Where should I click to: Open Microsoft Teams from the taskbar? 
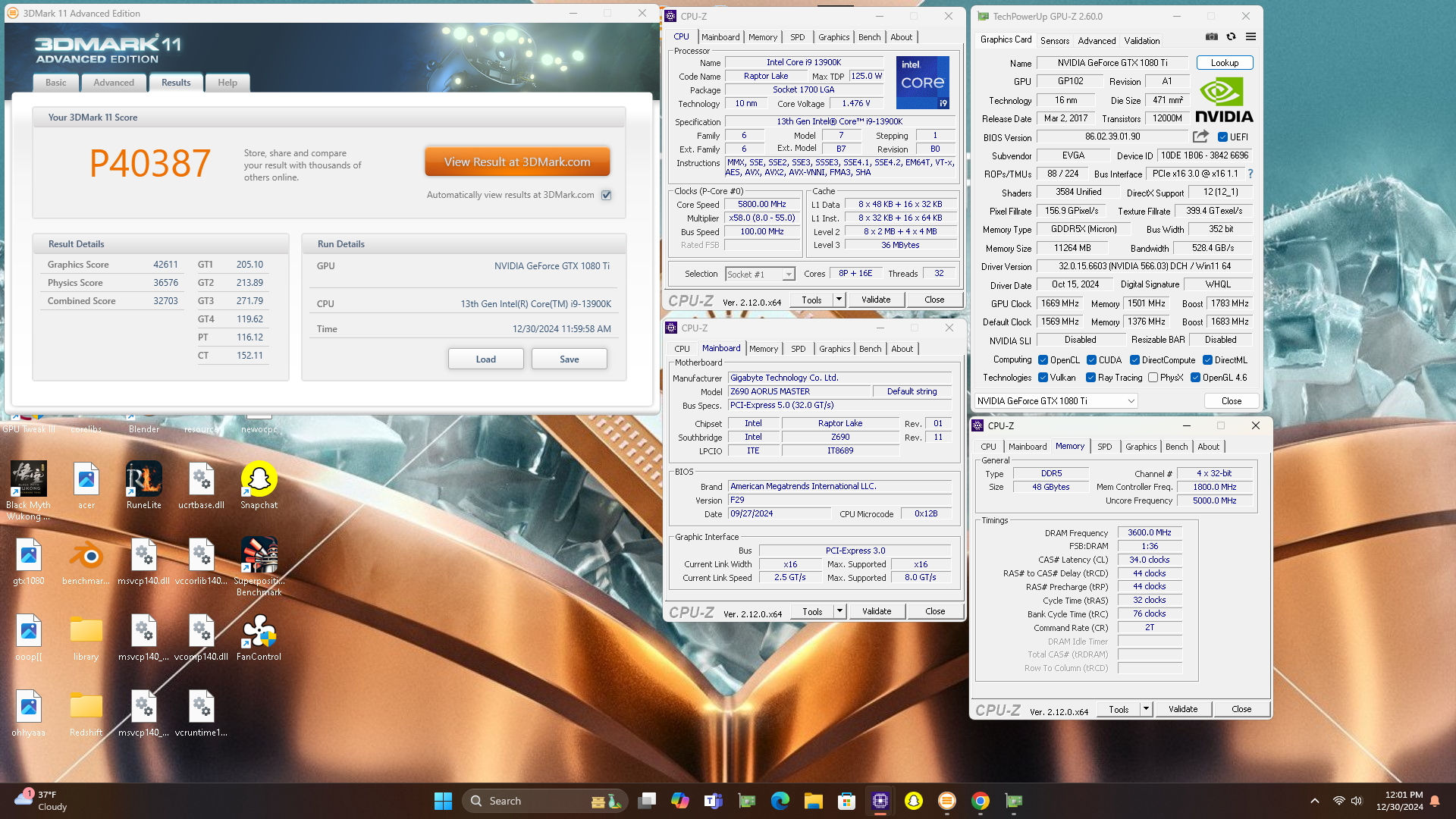[x=714, y=801]
